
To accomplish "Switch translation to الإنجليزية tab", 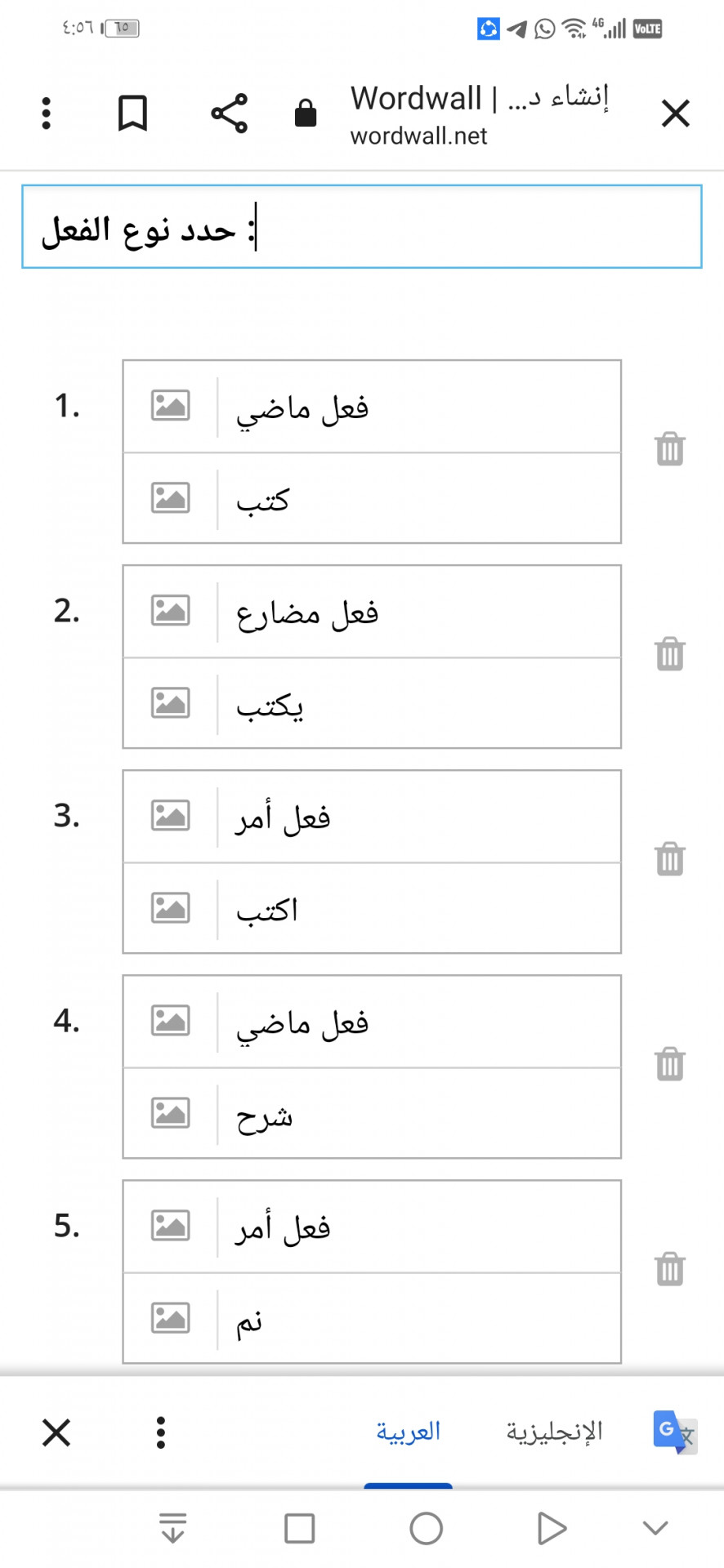I will (554, 1431).
